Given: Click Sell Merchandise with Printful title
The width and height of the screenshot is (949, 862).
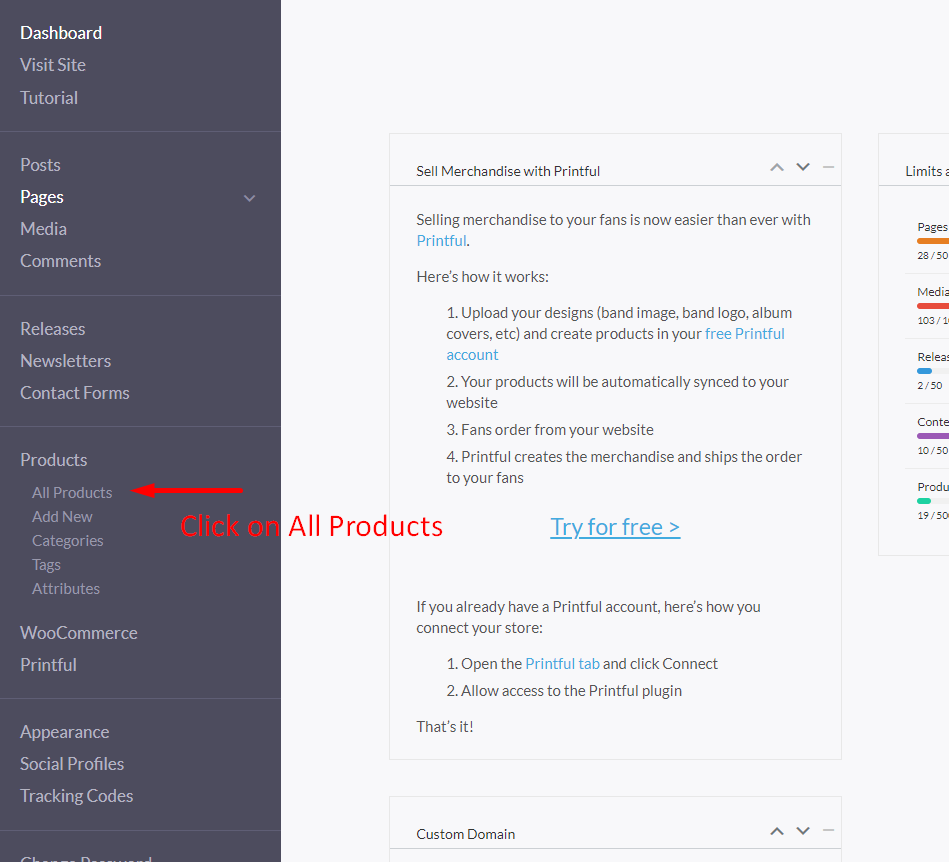Looking at the screenshot, I should click(508, 171).
